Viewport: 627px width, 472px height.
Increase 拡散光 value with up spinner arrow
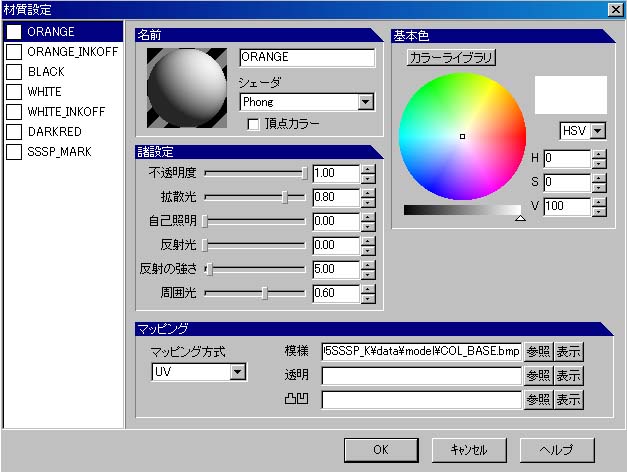coord(368,192)
